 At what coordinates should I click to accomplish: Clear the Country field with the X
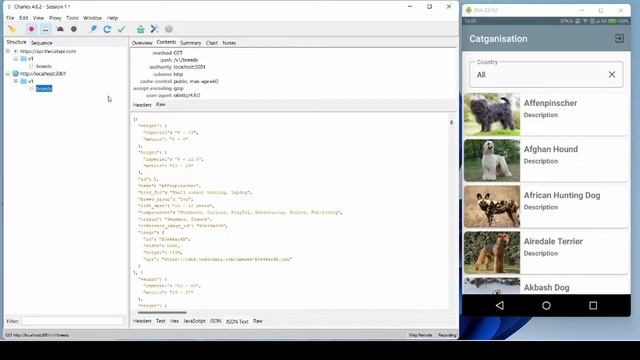point(612,74)
